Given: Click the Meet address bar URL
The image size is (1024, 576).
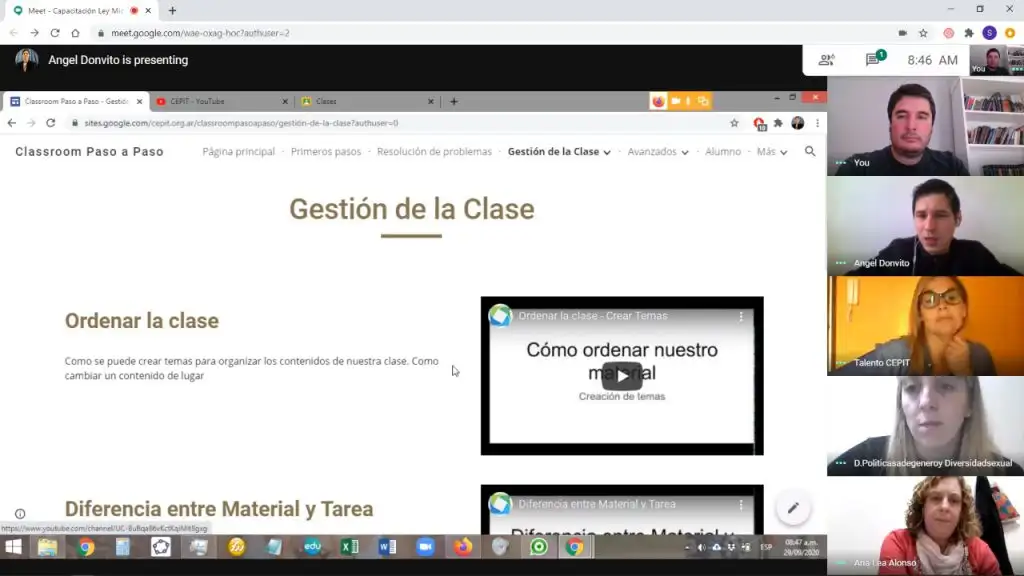Looking at the screenshot, I should click(200, 33).
